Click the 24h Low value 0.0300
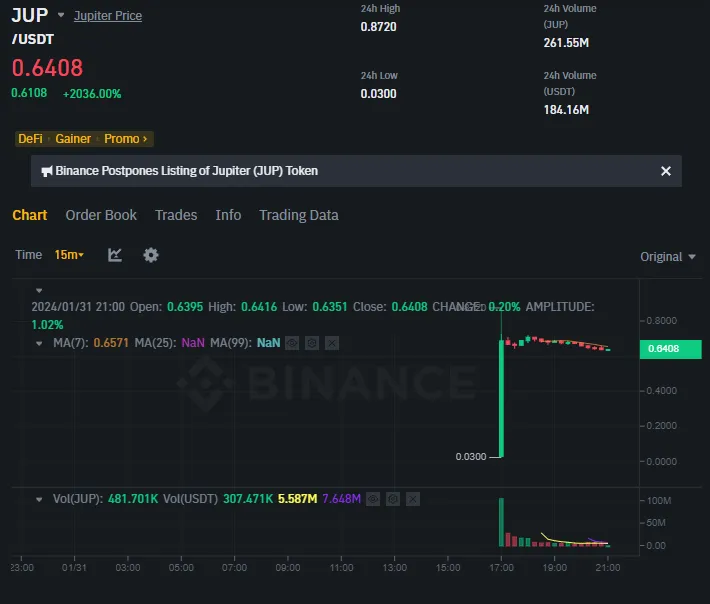Viewport: 710px width, 604px height. pos(379,94)
